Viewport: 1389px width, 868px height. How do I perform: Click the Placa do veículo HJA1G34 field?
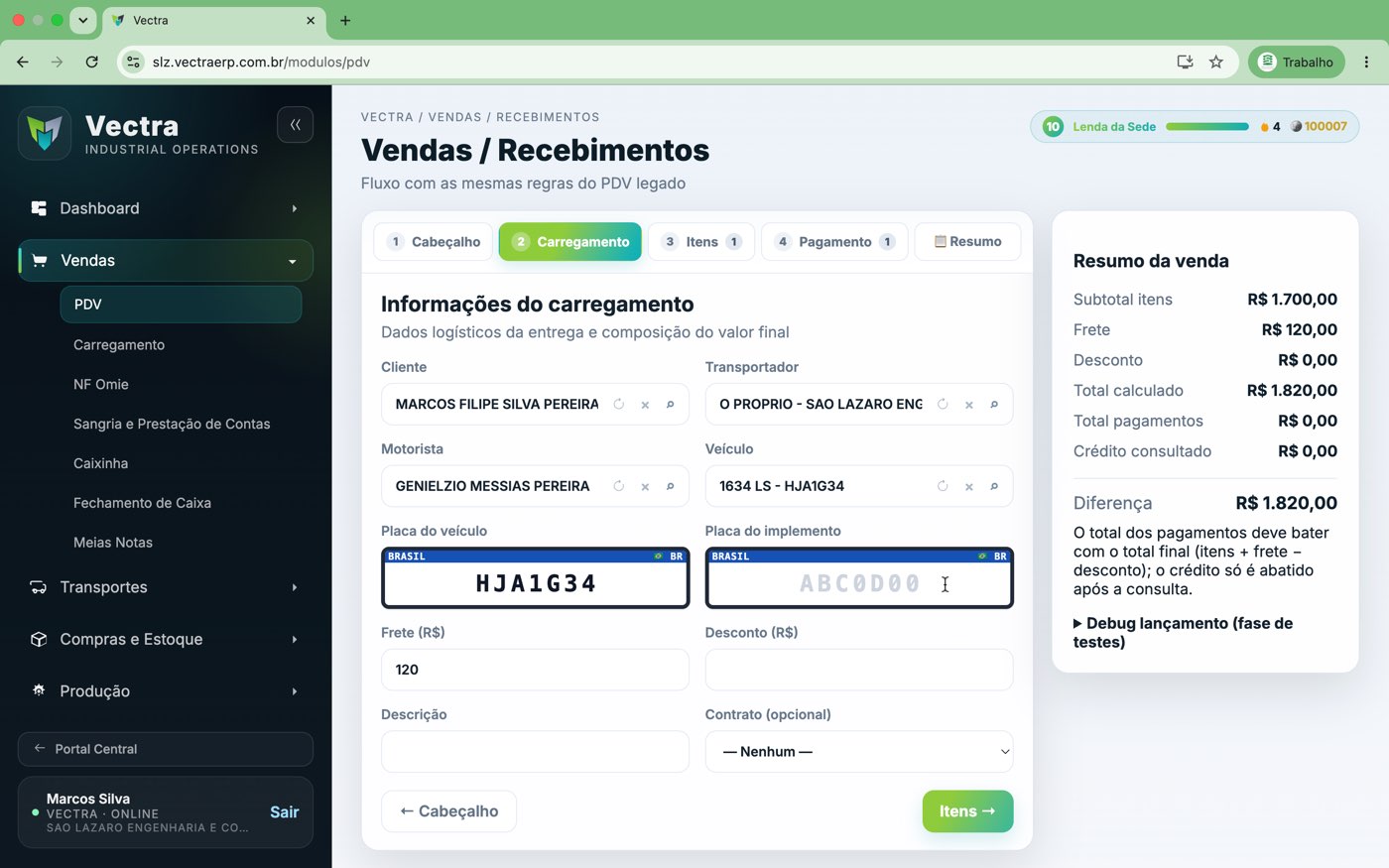point(535,577)
